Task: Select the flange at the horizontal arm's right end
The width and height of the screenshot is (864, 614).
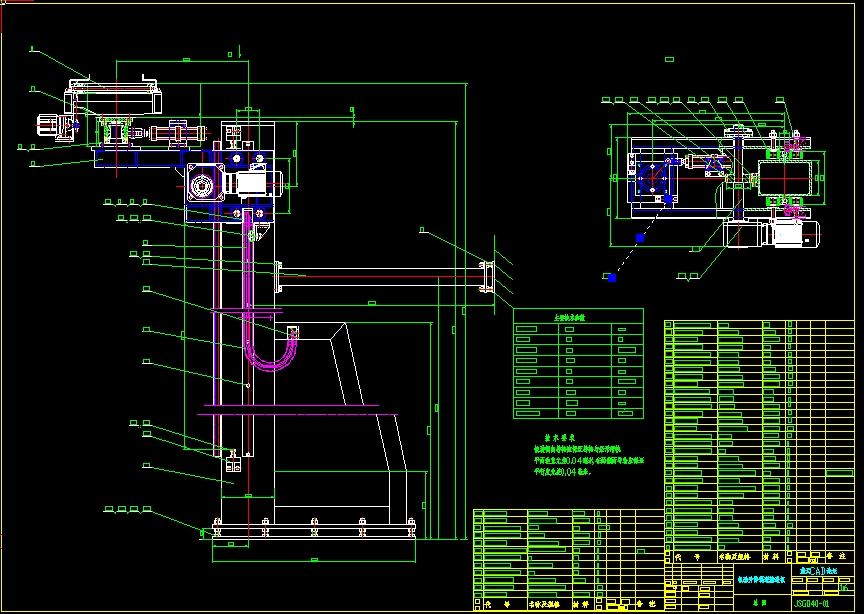Action: click(x=485, y=277)
